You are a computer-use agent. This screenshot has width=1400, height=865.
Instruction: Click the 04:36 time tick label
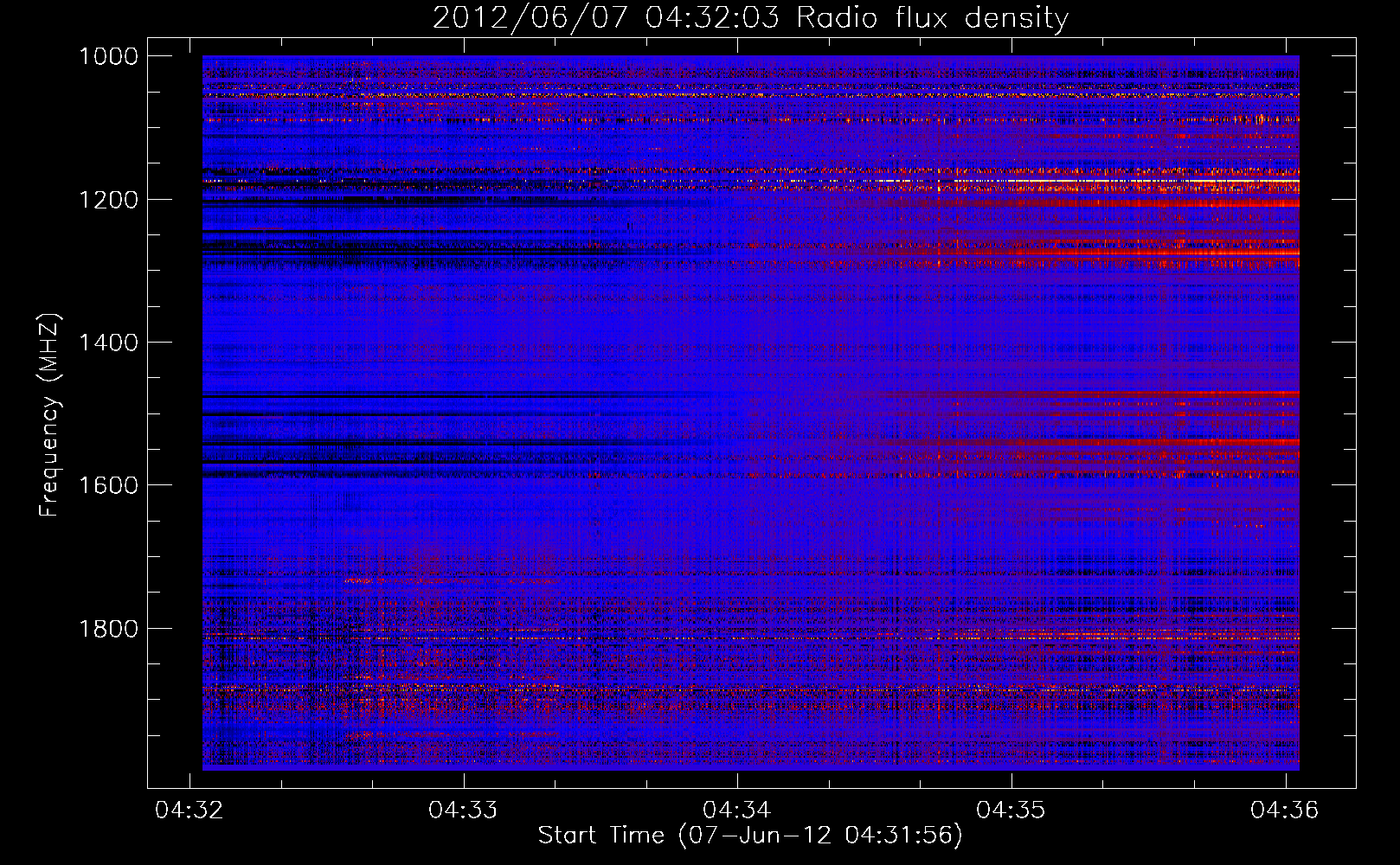tap(1285, 810)
